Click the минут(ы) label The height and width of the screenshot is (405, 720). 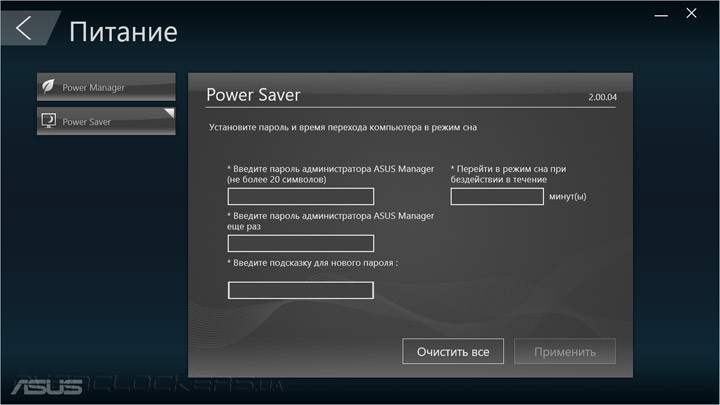568,197
